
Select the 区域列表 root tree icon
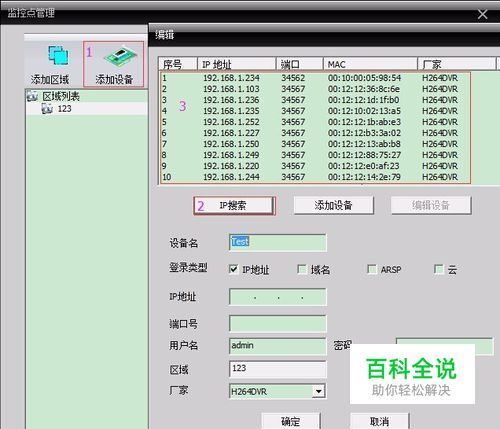point(32,96)
